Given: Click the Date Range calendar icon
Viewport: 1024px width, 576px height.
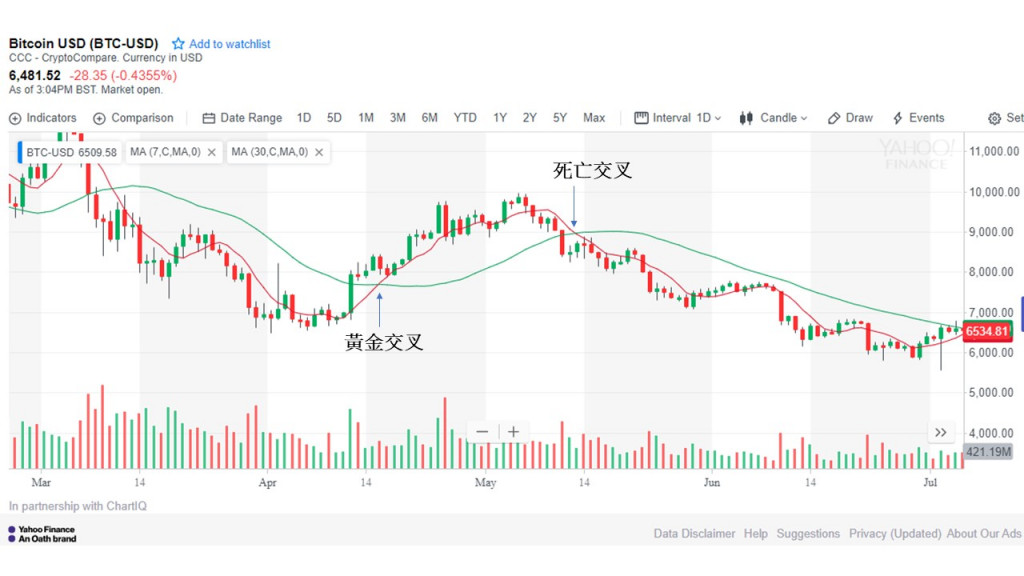Looking at the screenshot, I should (x=208, y=118).
